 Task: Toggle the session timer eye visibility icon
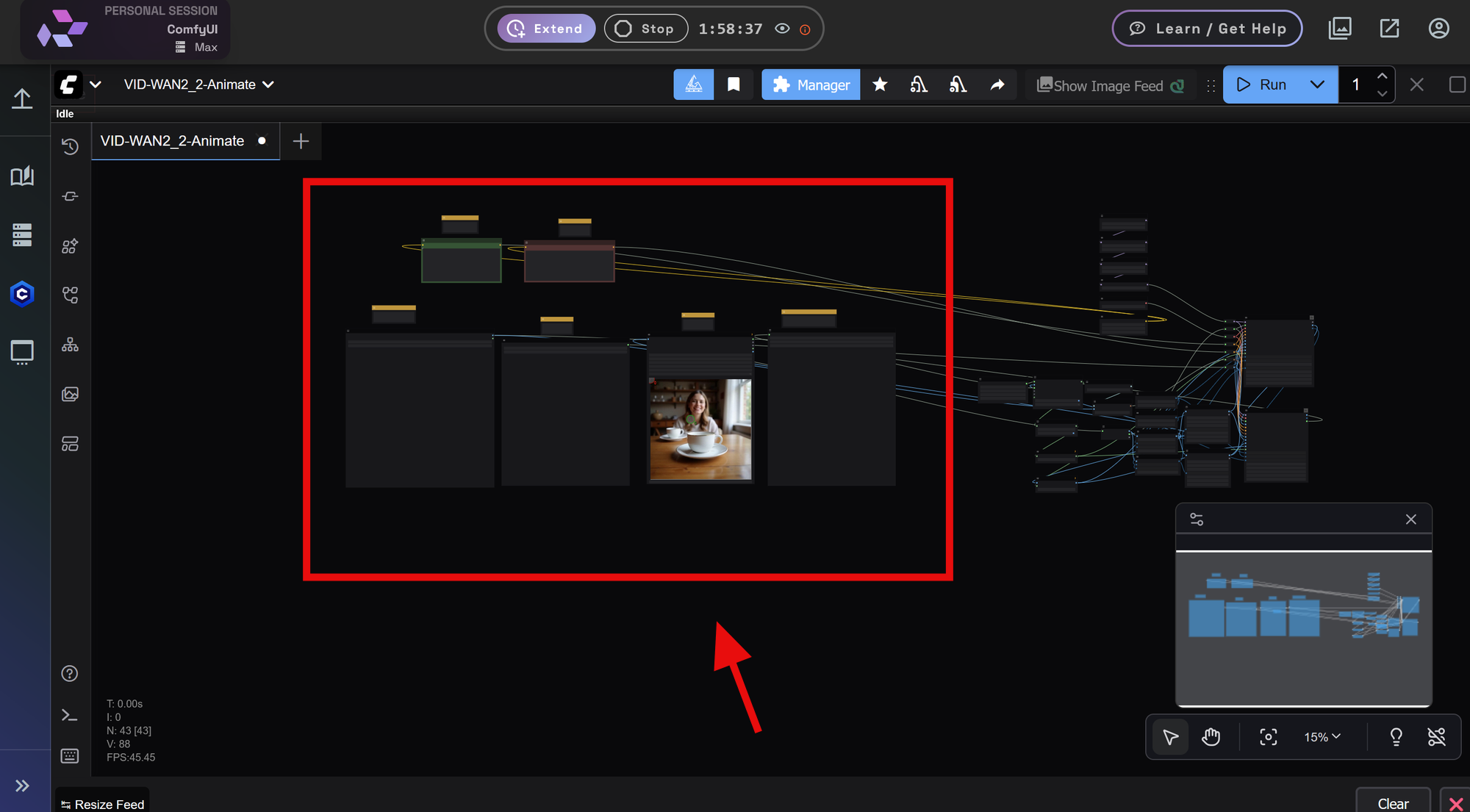tap(782, 29)
